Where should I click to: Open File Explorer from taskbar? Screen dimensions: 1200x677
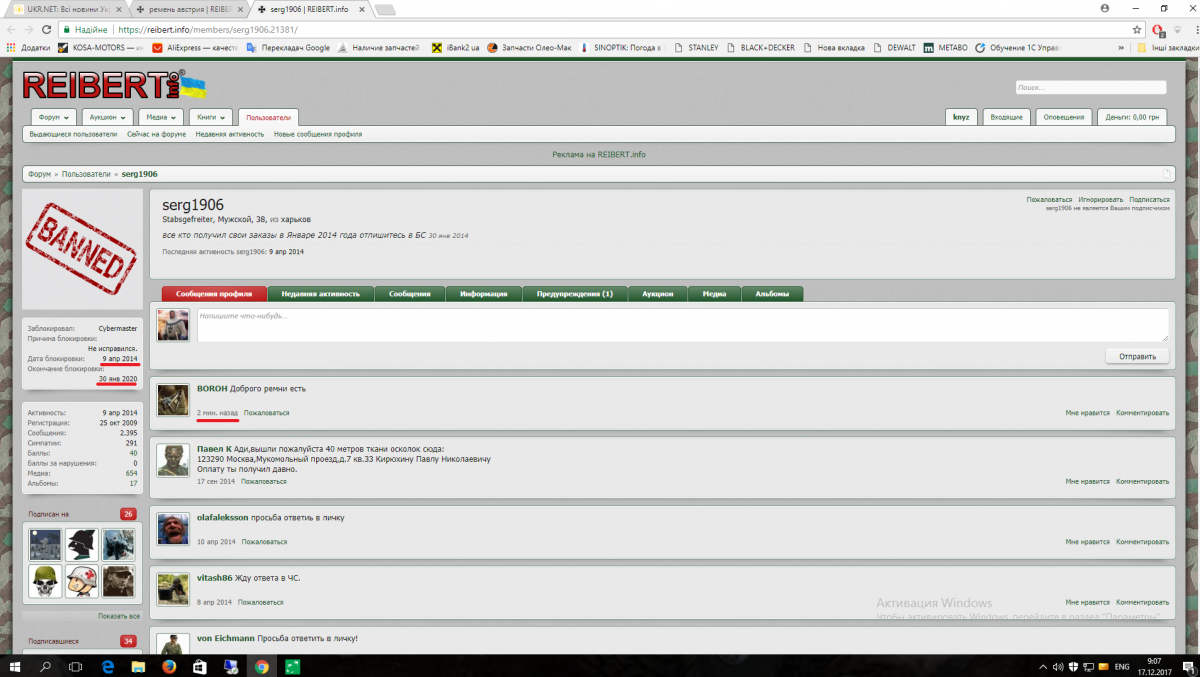(x=138, y=666)
